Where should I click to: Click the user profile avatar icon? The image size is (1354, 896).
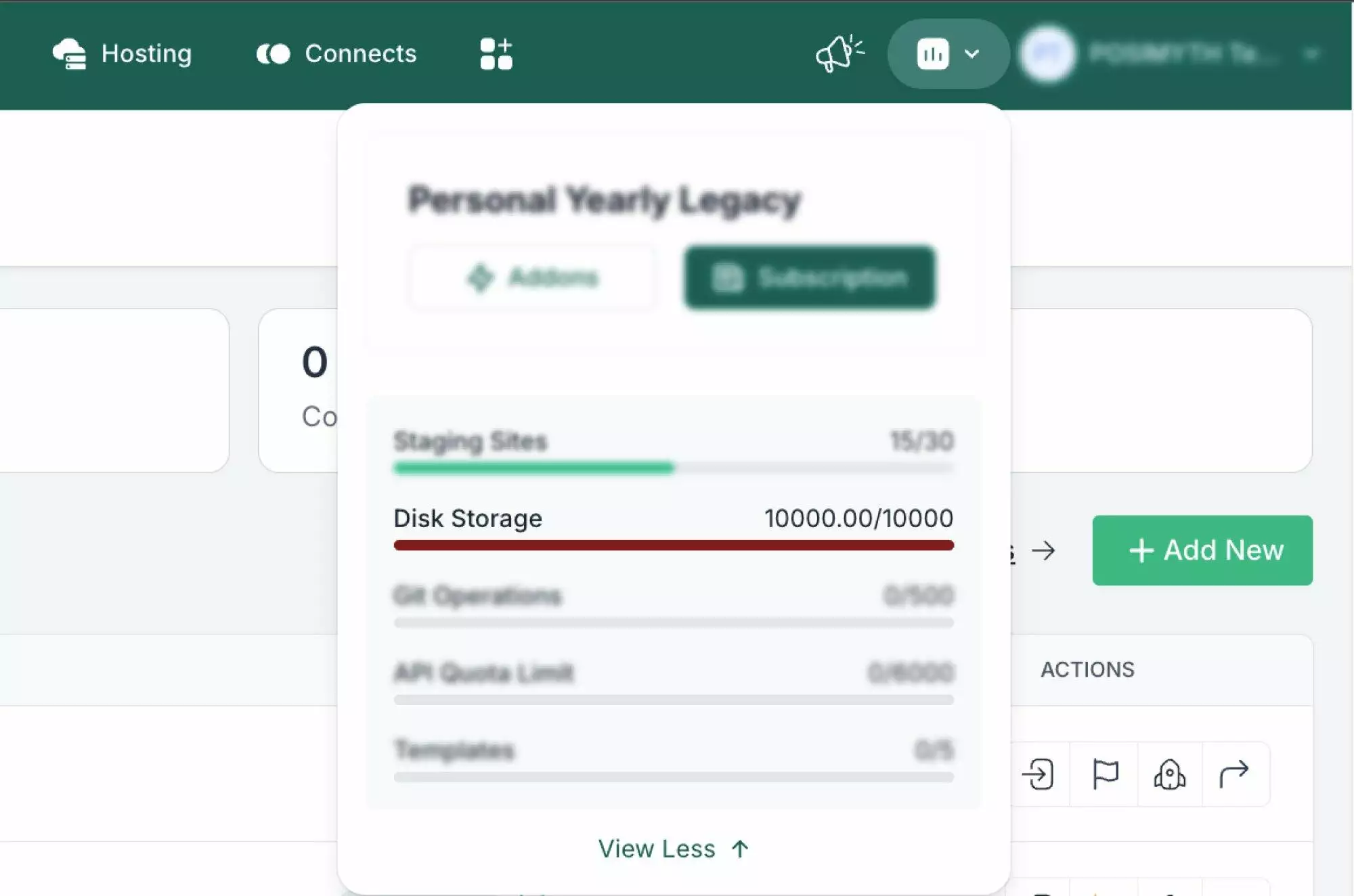click(x=1049, y=53)
